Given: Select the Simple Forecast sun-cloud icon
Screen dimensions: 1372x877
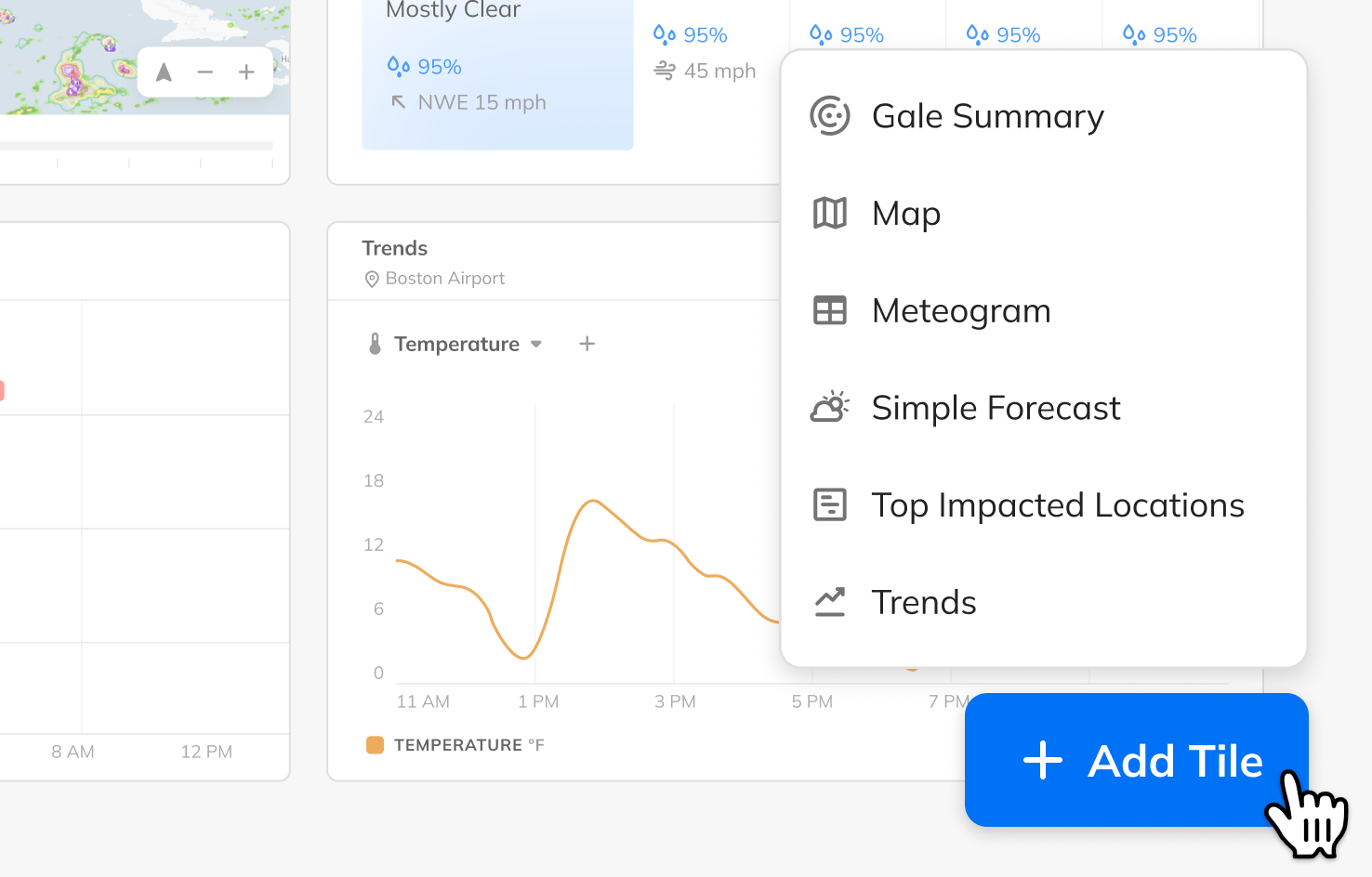Looking at the screenshot, I should (829, 407).
